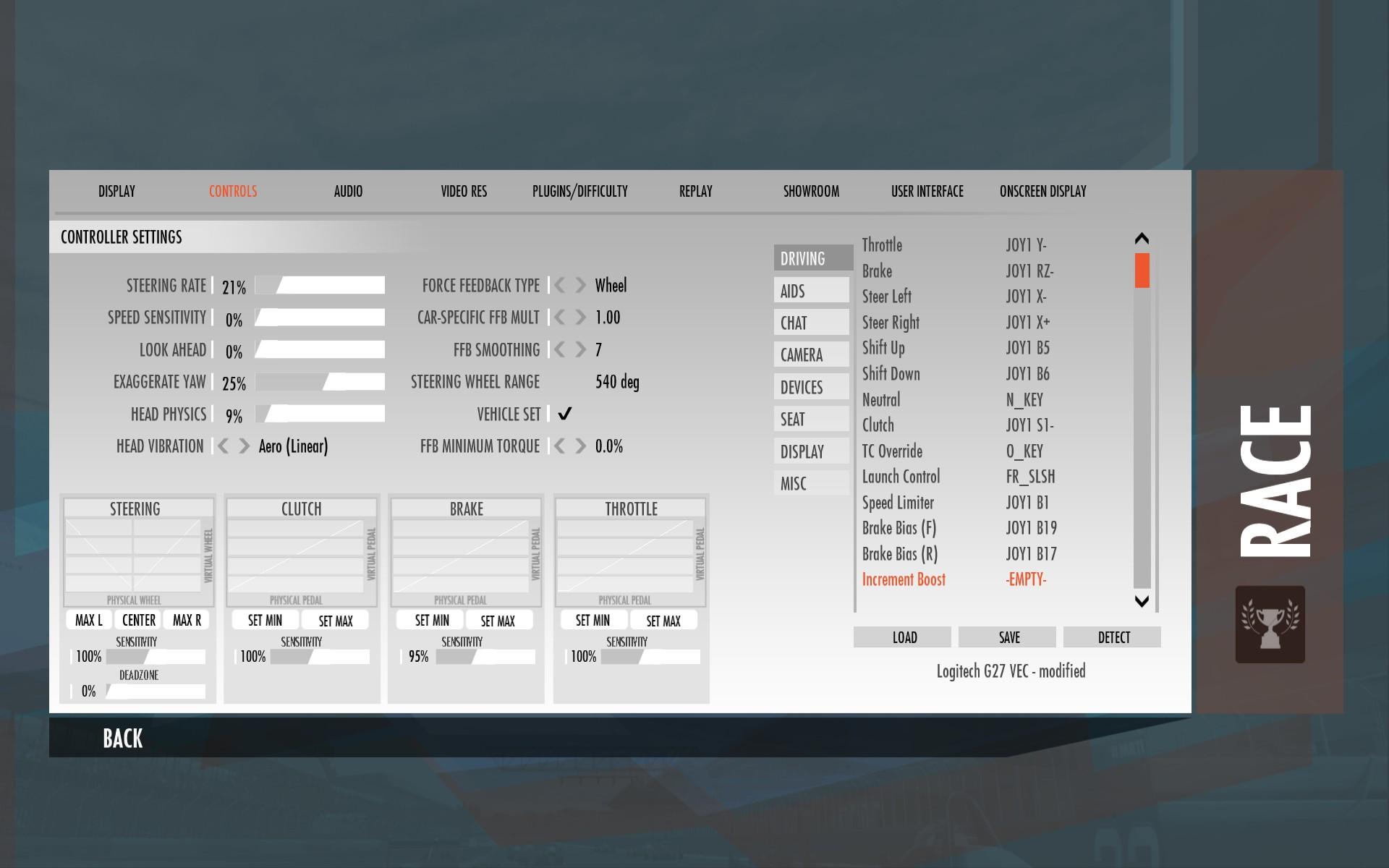Click left arrow for Car-Specific FFB Mult
This screenshot has width=1389, height=868.
tap(560, 318)
